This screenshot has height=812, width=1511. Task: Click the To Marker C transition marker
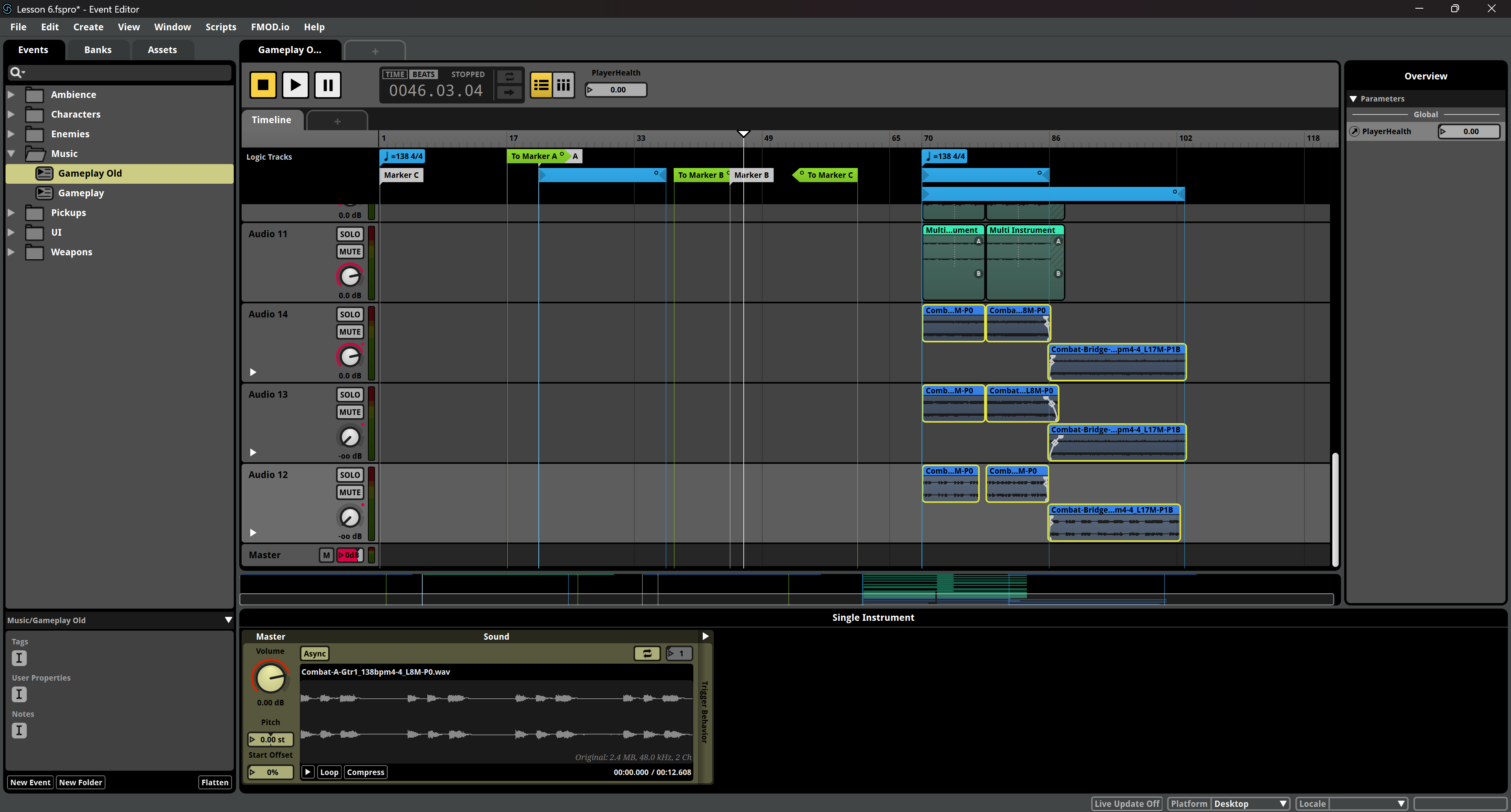click(x=825, y=175)
